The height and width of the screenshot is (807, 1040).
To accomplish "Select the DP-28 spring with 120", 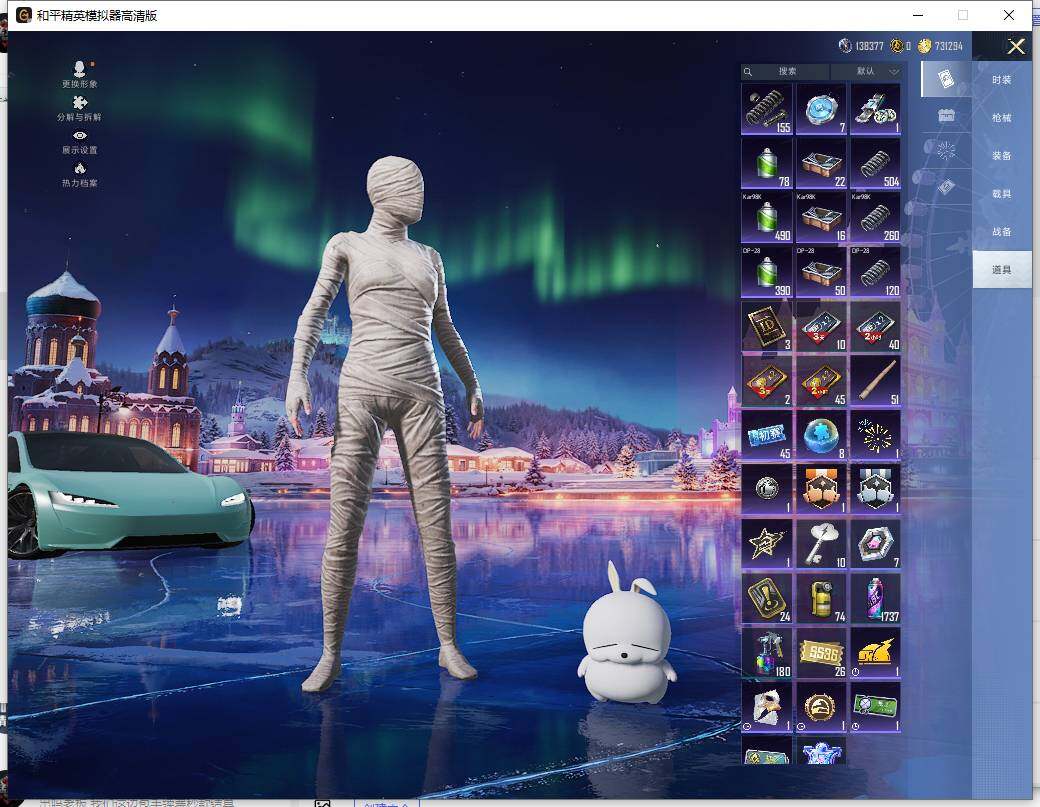I will point(876,272).
